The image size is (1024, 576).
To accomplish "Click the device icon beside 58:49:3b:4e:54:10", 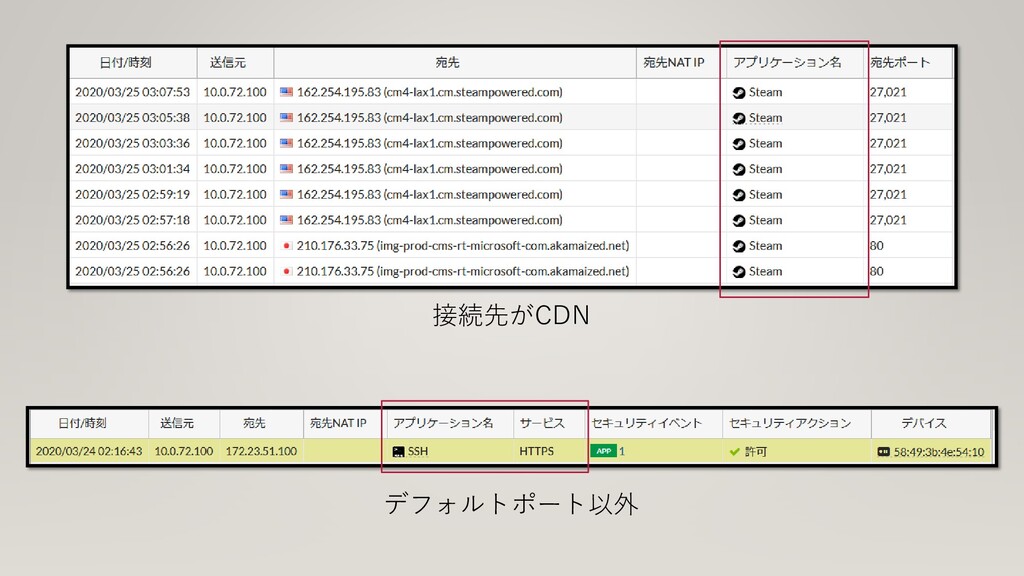I will coord(883,451).
